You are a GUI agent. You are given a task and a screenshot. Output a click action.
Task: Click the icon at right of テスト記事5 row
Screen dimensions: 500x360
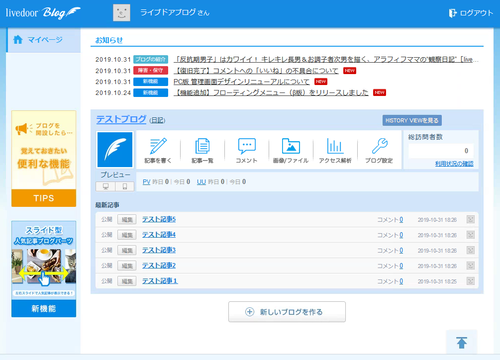click(x=470, y=219)
